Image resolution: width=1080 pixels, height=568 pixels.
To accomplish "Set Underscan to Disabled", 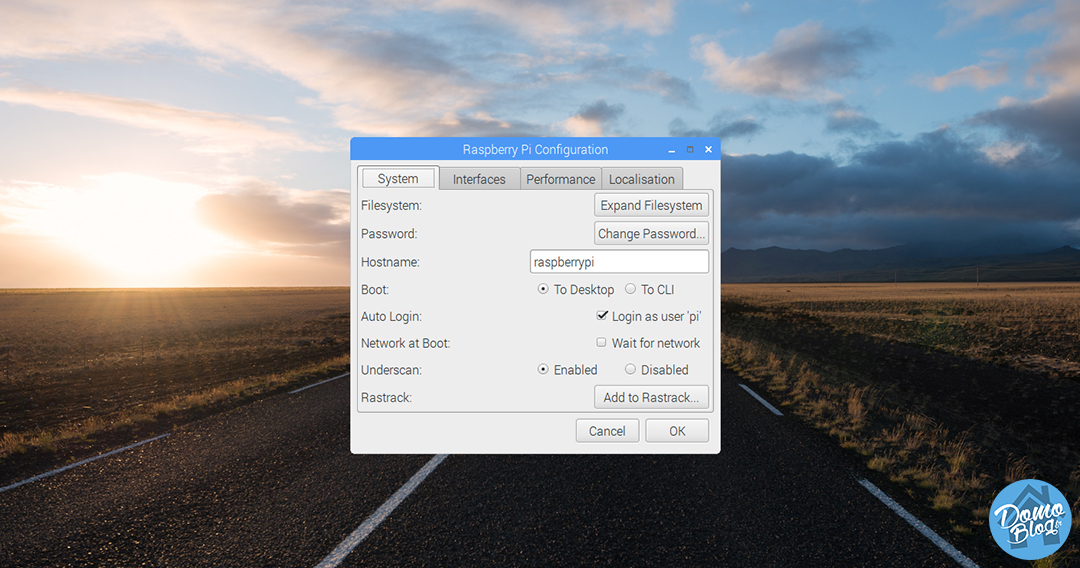I will [631, 369].
